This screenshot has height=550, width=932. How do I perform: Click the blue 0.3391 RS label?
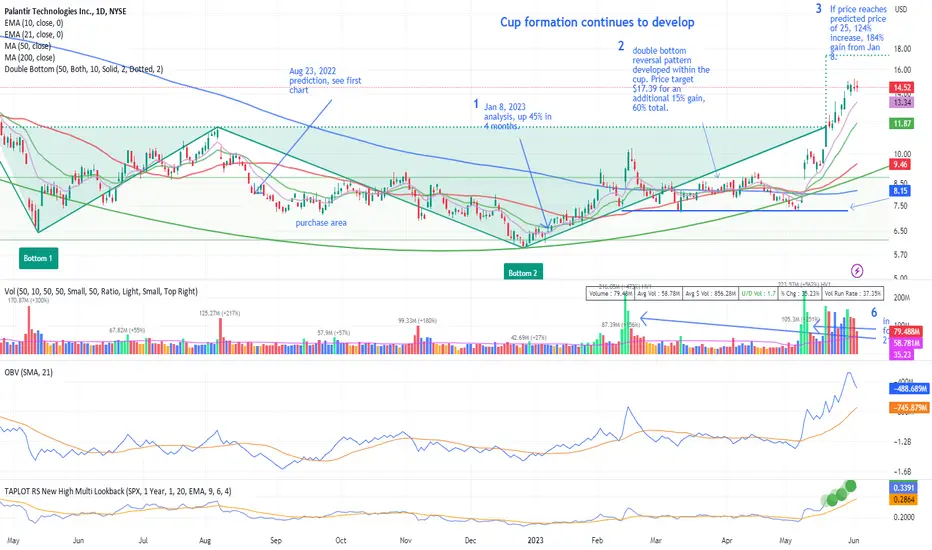click(903, 488)
